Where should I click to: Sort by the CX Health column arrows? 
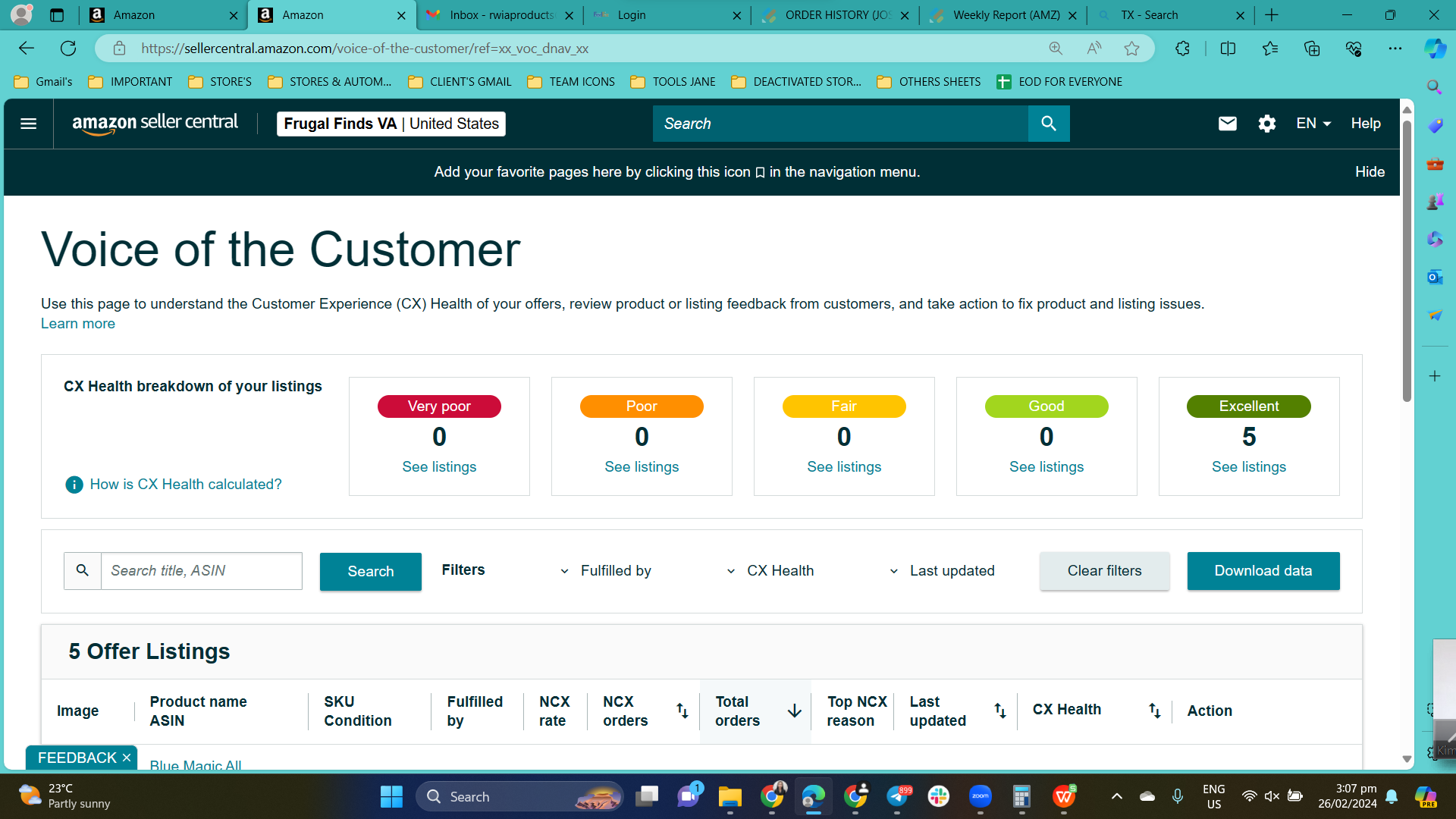pyautogui.click(x=1154, y=711)
